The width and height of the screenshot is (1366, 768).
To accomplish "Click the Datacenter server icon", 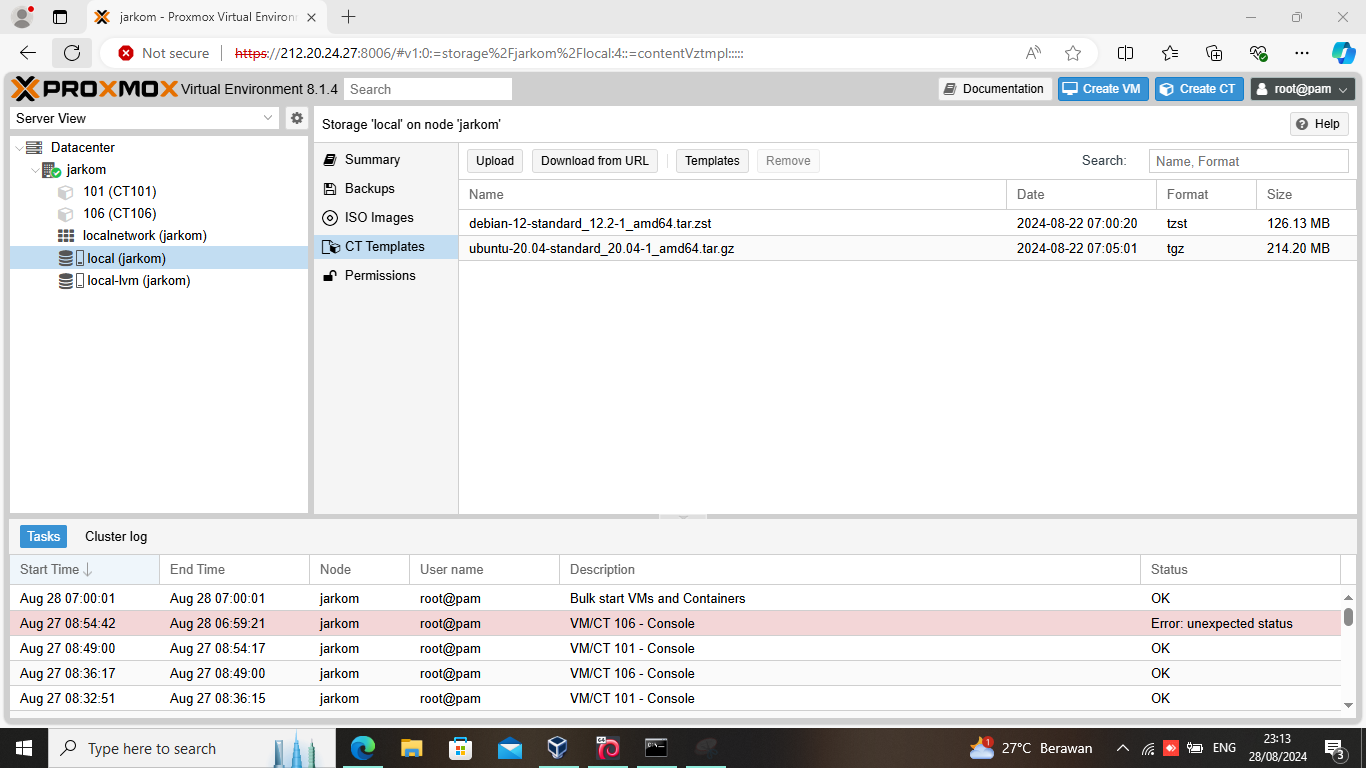I will point(35,147).
